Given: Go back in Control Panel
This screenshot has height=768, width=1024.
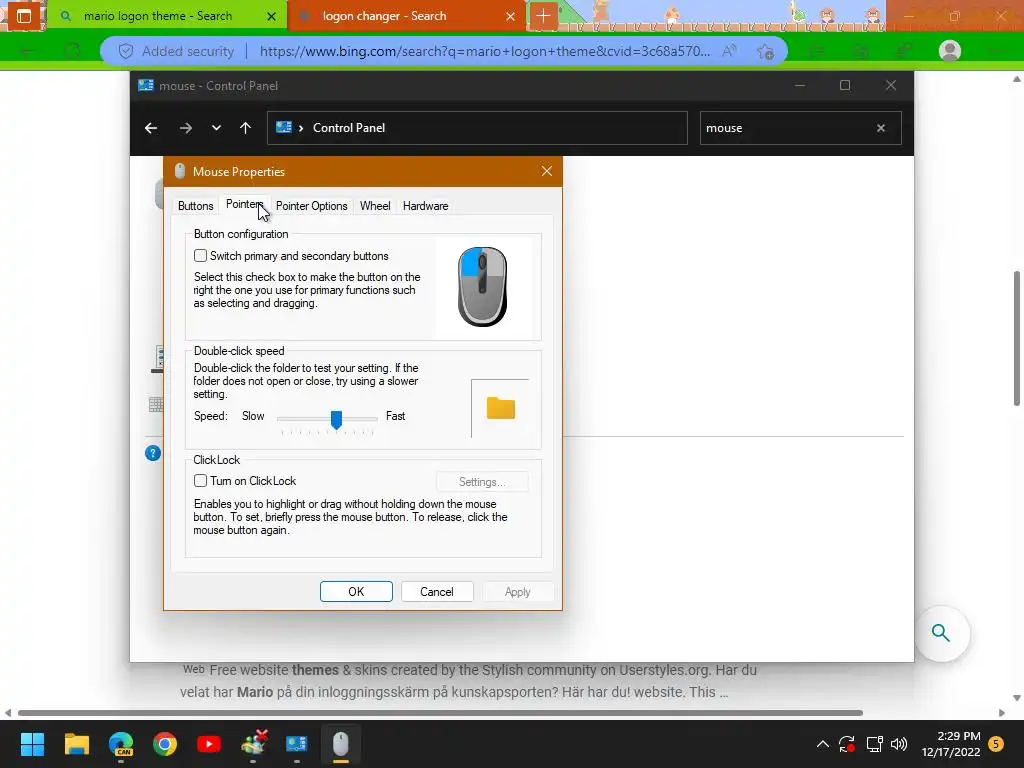Looking at the screenshot, I should click(x=151, y=128).
